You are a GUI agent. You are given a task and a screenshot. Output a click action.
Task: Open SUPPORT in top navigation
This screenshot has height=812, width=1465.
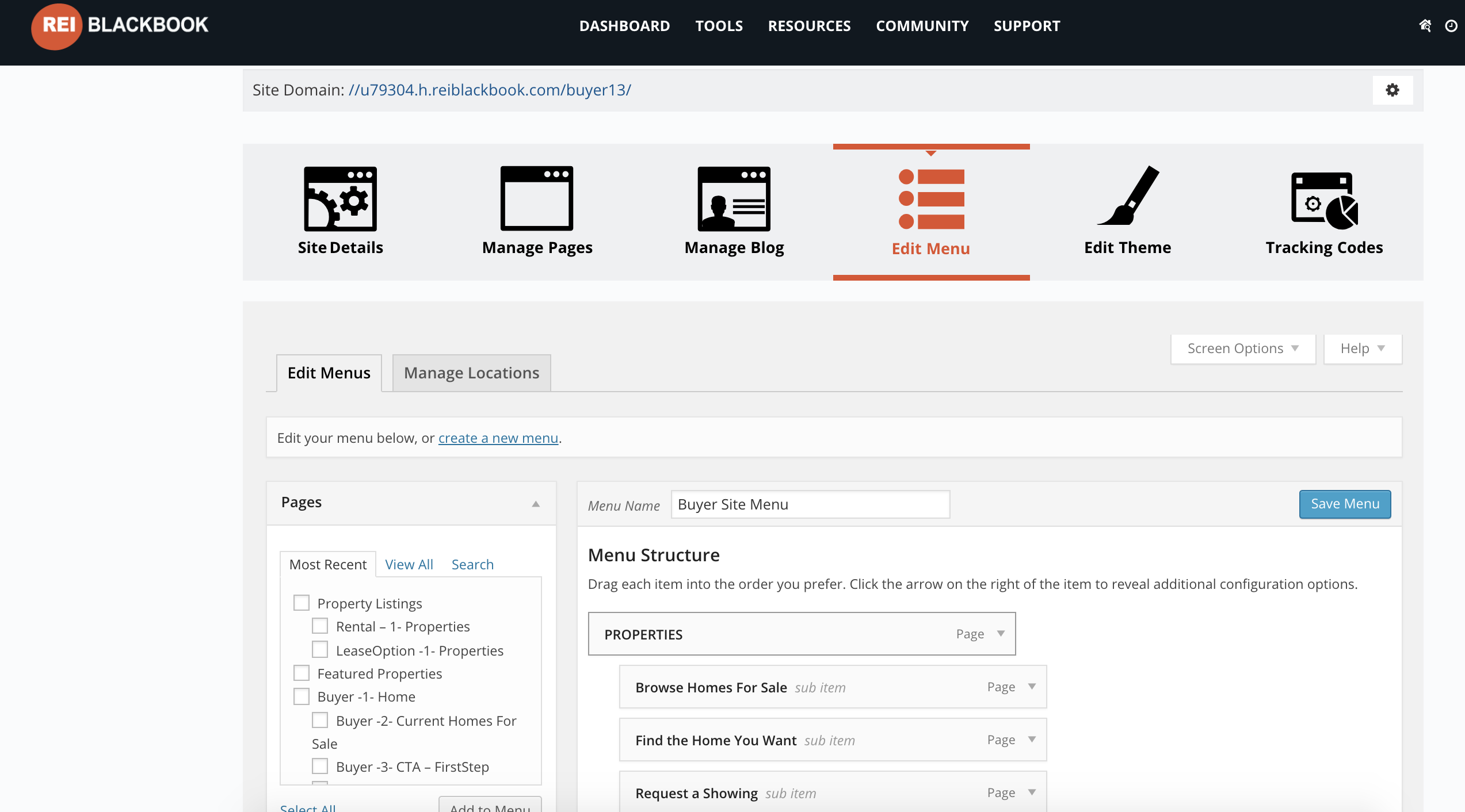(x=1027, y=26)
